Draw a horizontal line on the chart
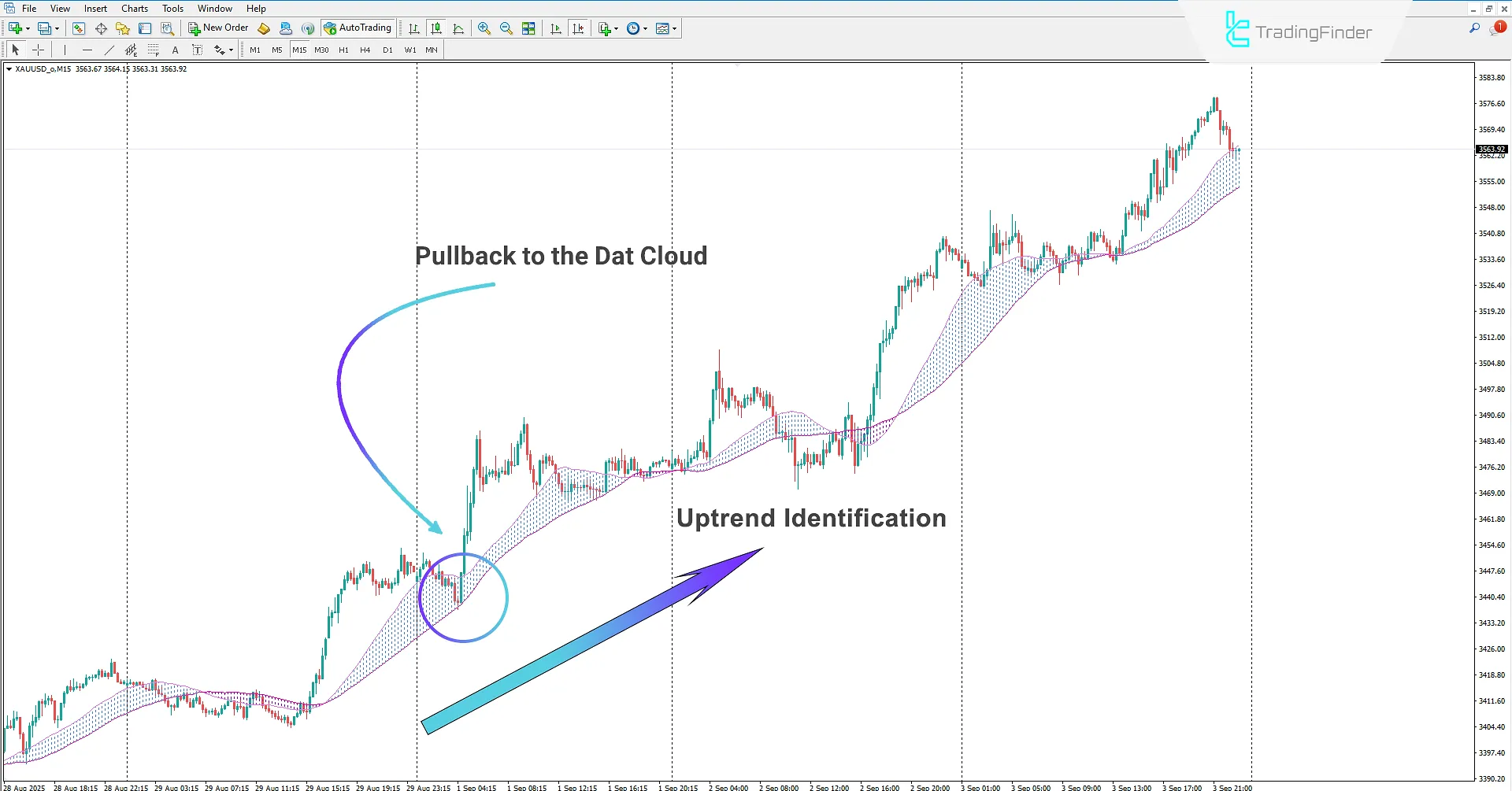Screen dimensions: 1512x791 (87, 50)
